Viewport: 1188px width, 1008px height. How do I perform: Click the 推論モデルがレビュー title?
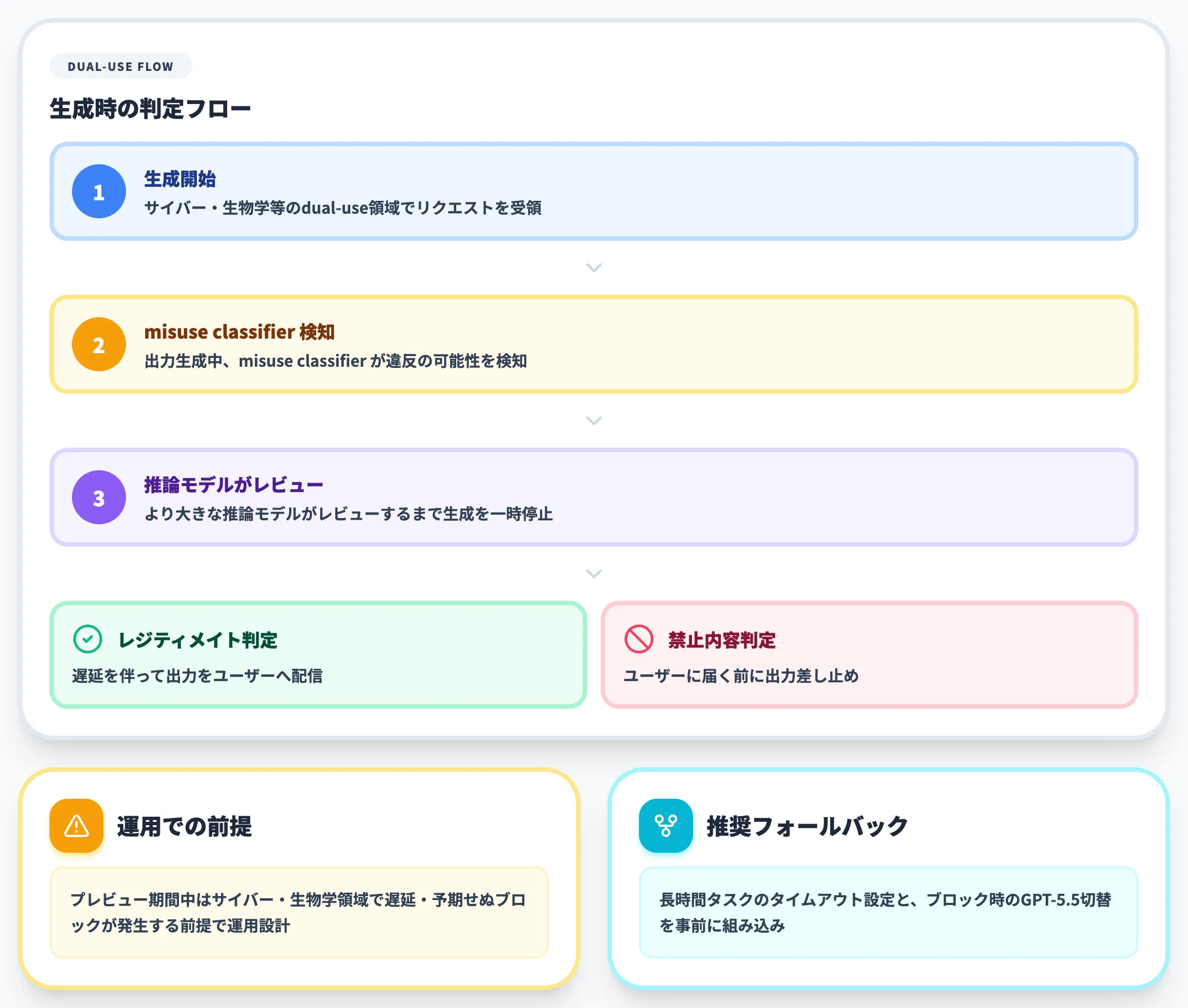pyautogui.click(x=233, y=485)
